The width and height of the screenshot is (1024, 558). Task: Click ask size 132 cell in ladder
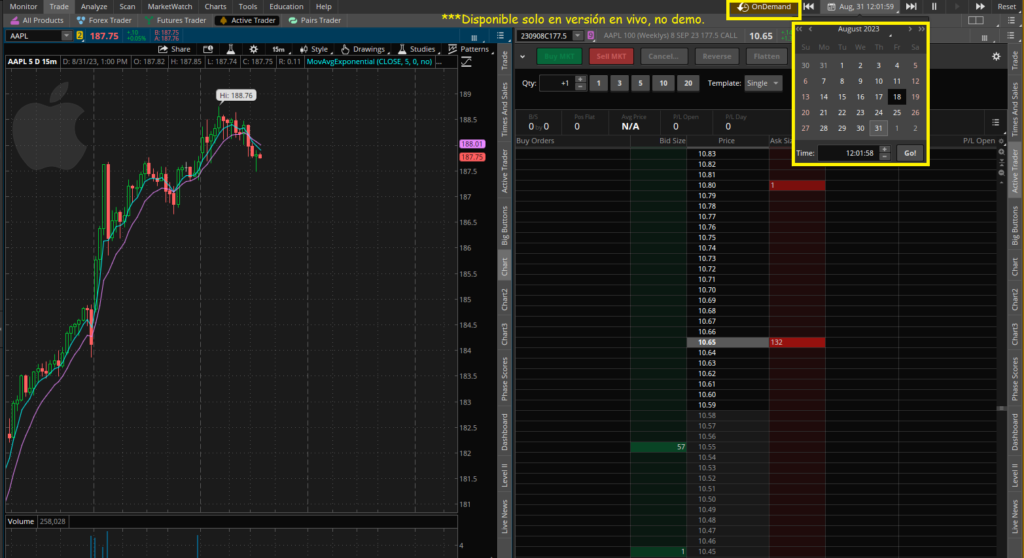coord(797,342)
